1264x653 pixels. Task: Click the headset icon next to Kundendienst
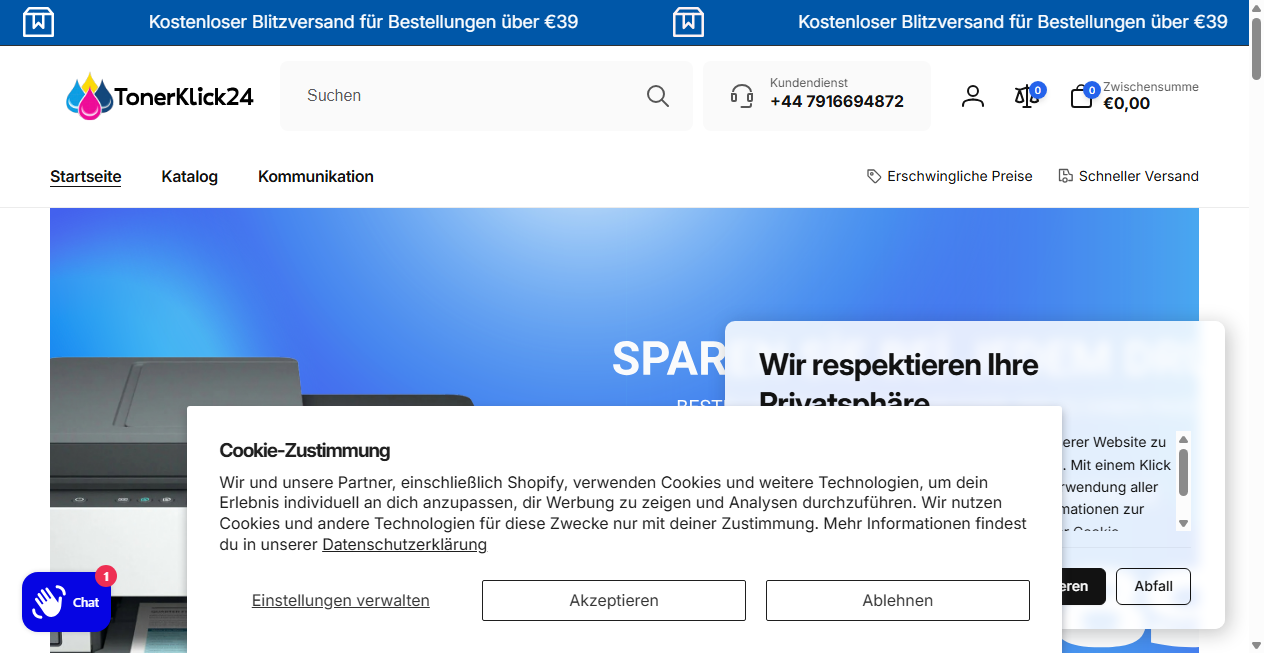[x=740, y=95]
